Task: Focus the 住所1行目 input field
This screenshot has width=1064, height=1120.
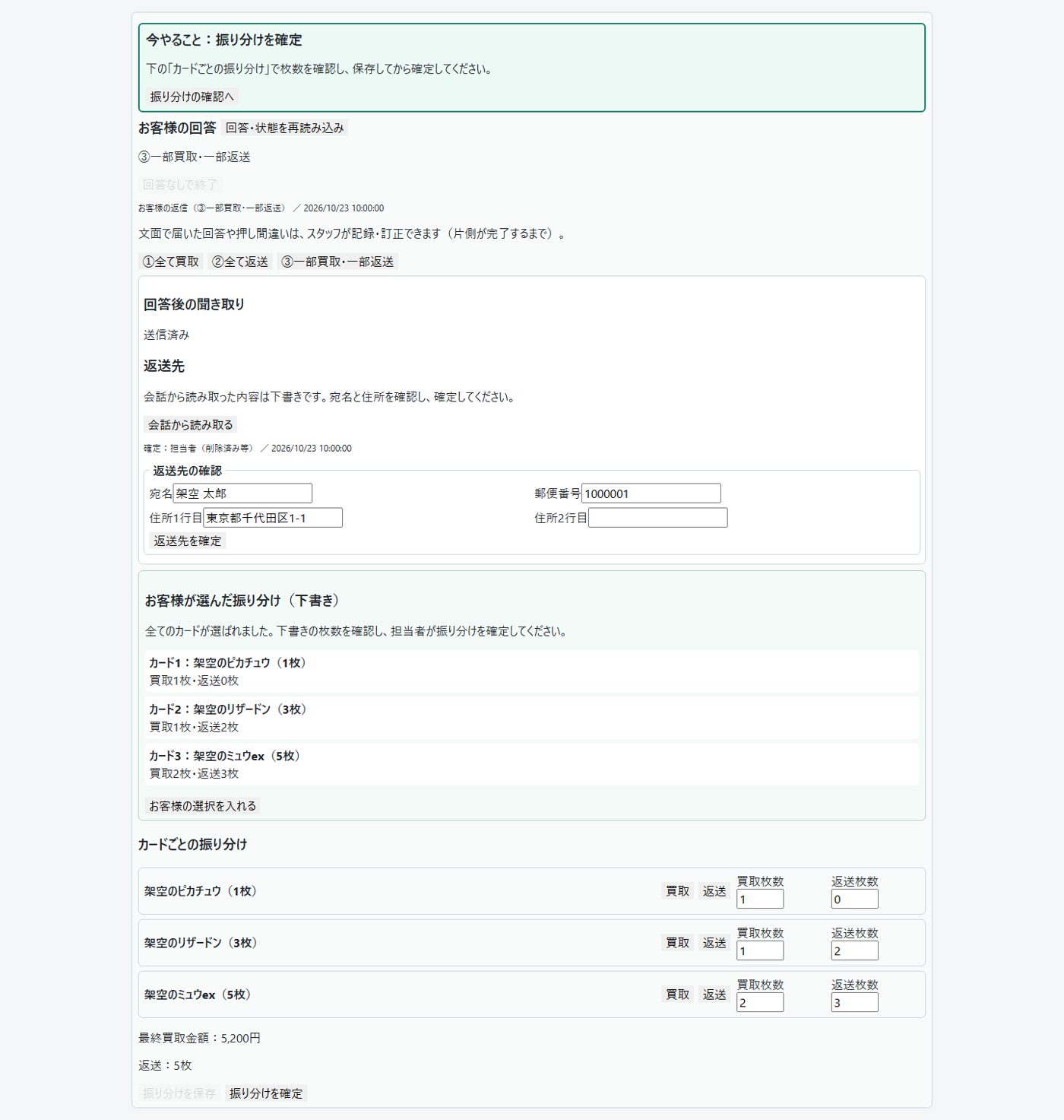Action: coord(273,518)
